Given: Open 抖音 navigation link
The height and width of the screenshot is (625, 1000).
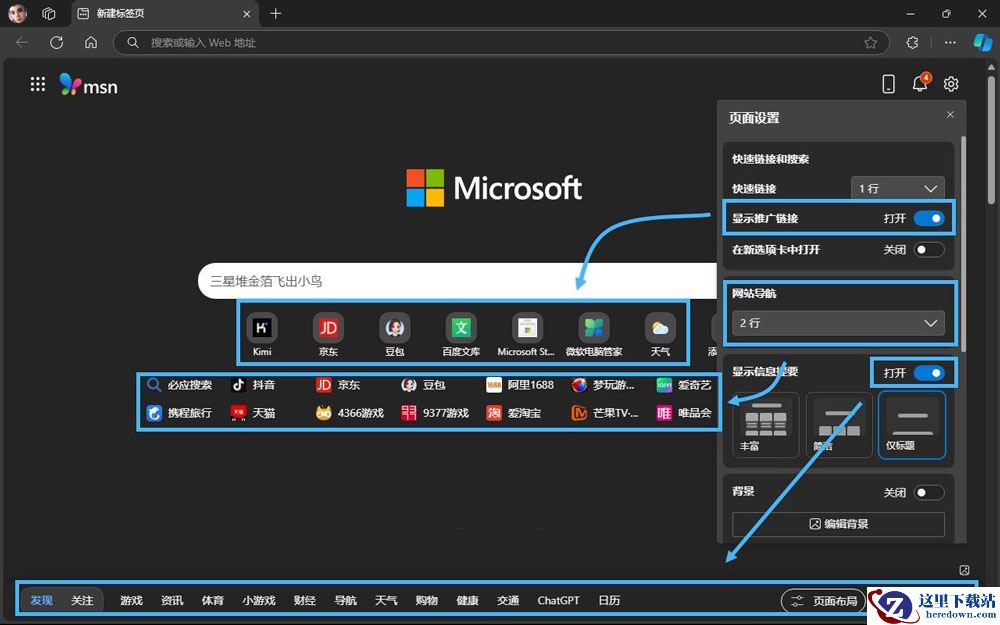Looking at the screenshot, I should [x=253, y=385].
